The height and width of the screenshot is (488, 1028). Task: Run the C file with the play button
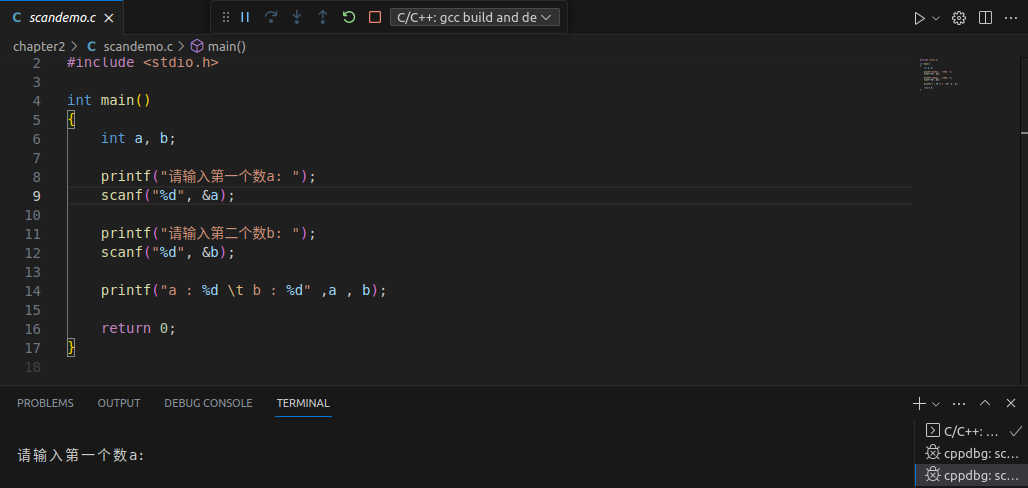click(x=920, y=18)
